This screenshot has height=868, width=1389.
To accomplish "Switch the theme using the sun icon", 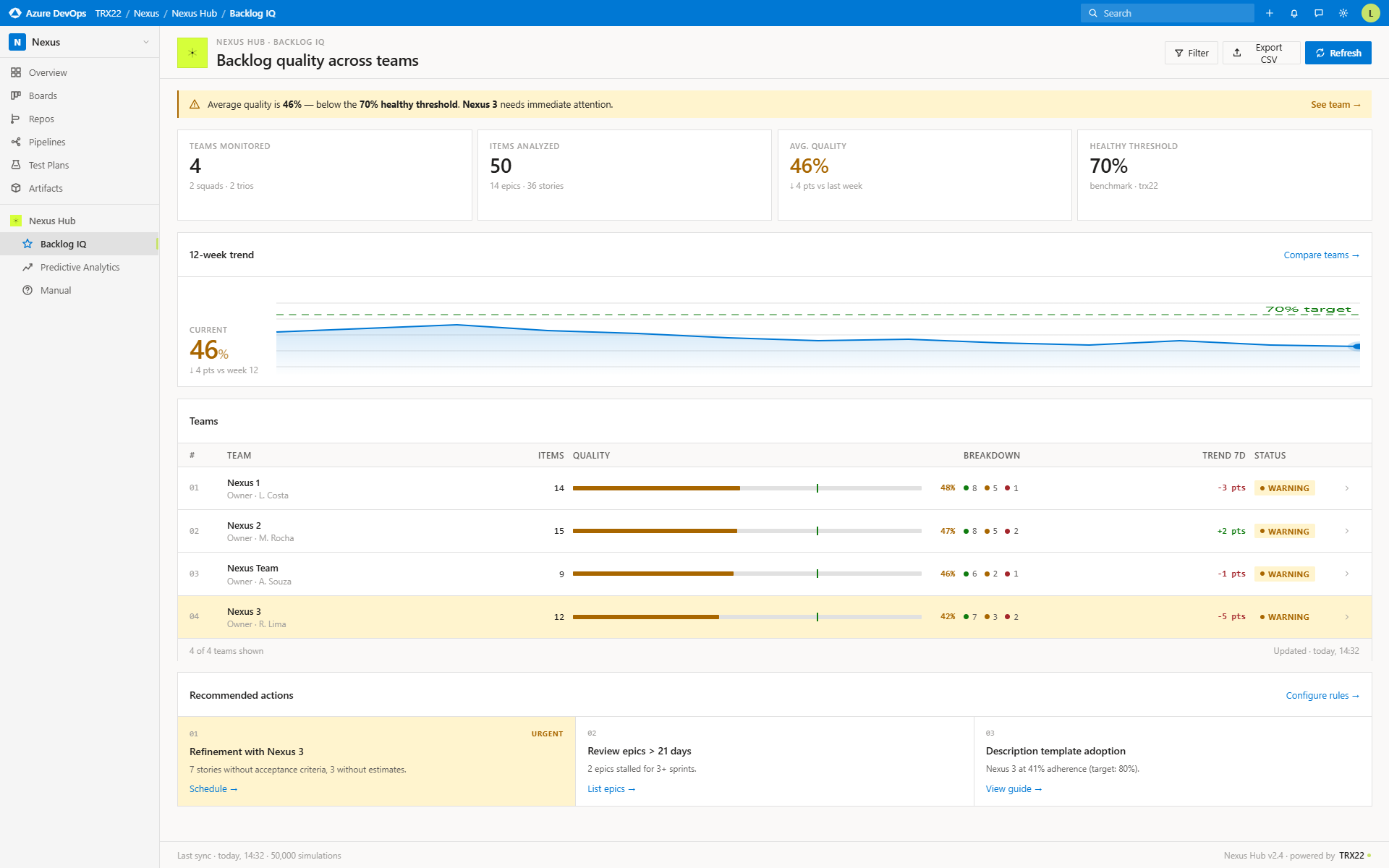I will pyautogui.click(x=1343, y=13).
